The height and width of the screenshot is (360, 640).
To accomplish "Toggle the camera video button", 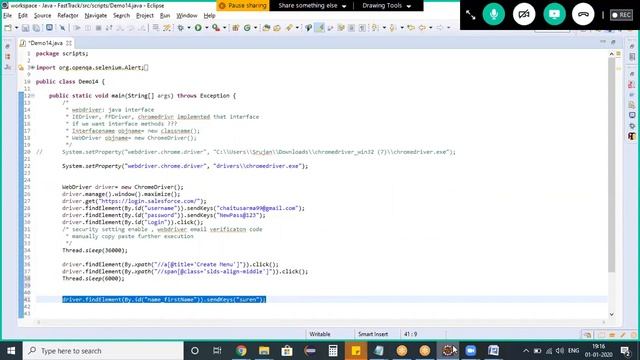I will point(524,14).
